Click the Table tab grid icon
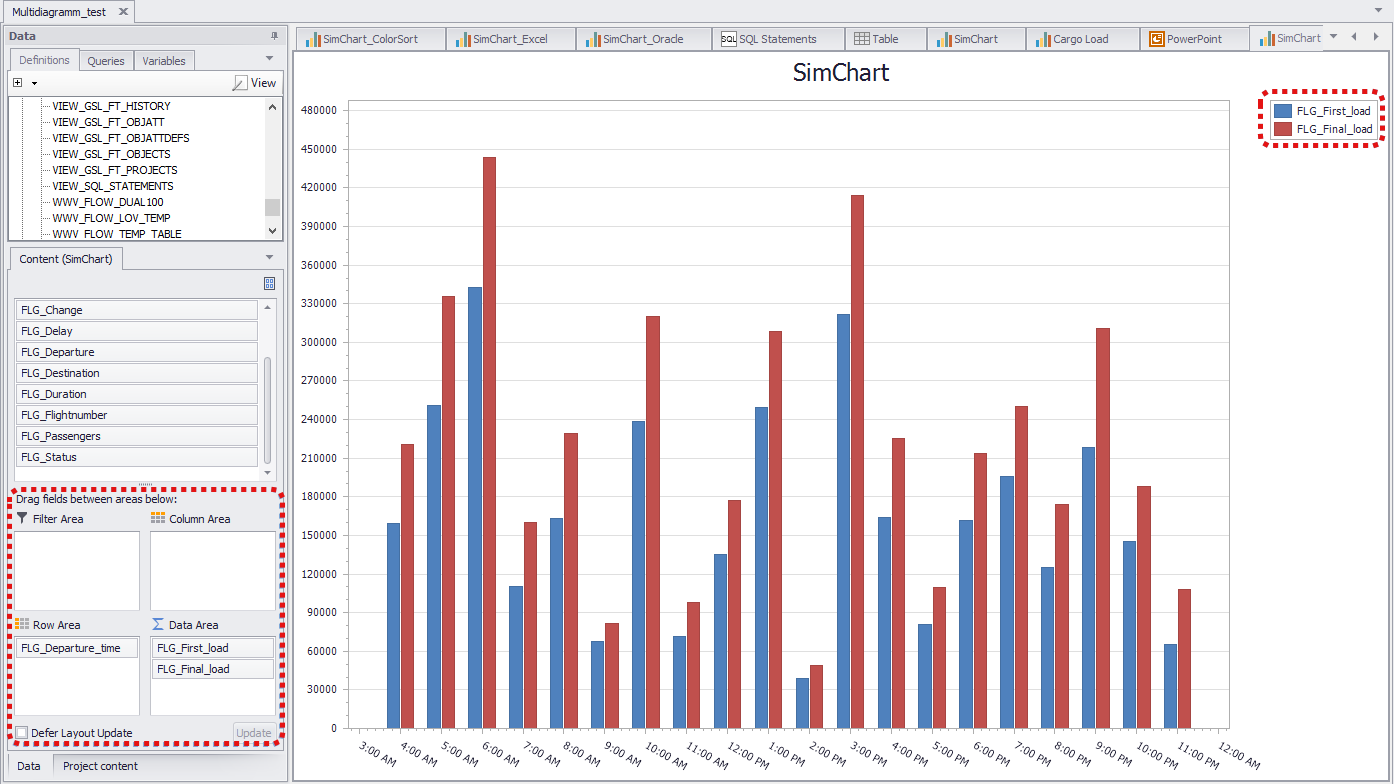Image resolution: width=1394 pixels, height=784 pixels. (861, 39)
